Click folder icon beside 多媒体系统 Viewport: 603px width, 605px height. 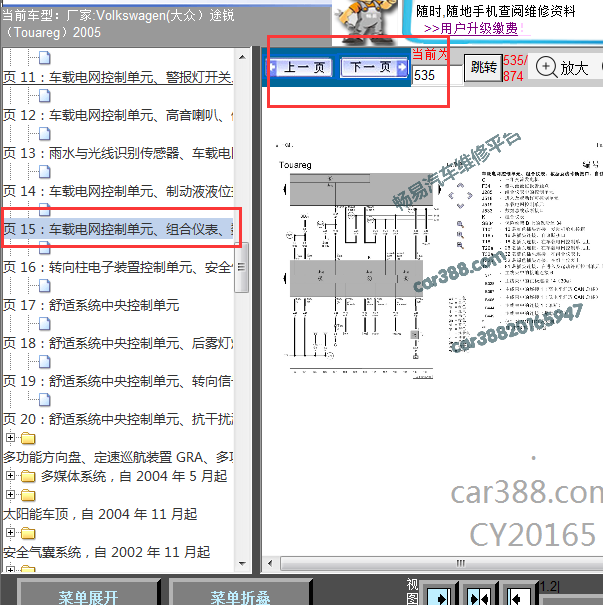coord(28,476)
